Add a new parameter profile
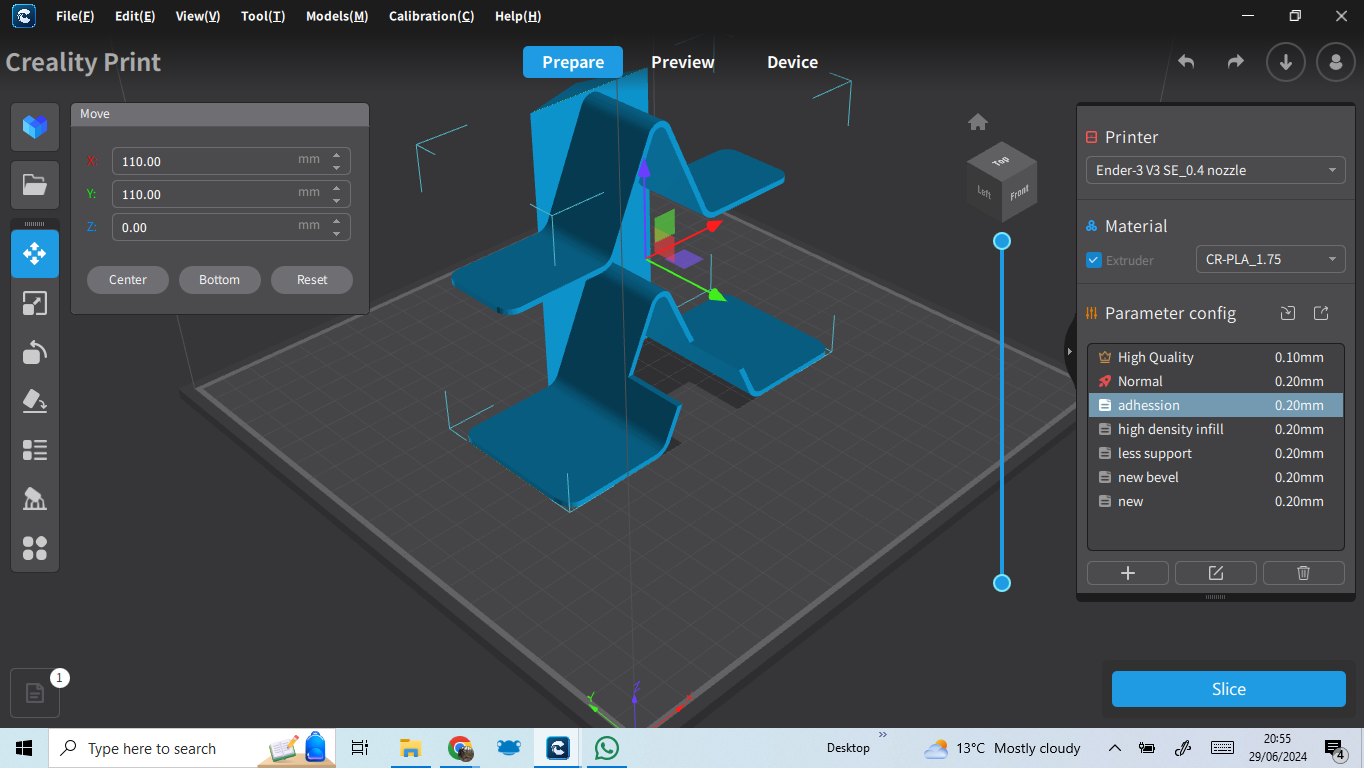Viewport: 1364px width, 768px height. (x=1128, y=573)
